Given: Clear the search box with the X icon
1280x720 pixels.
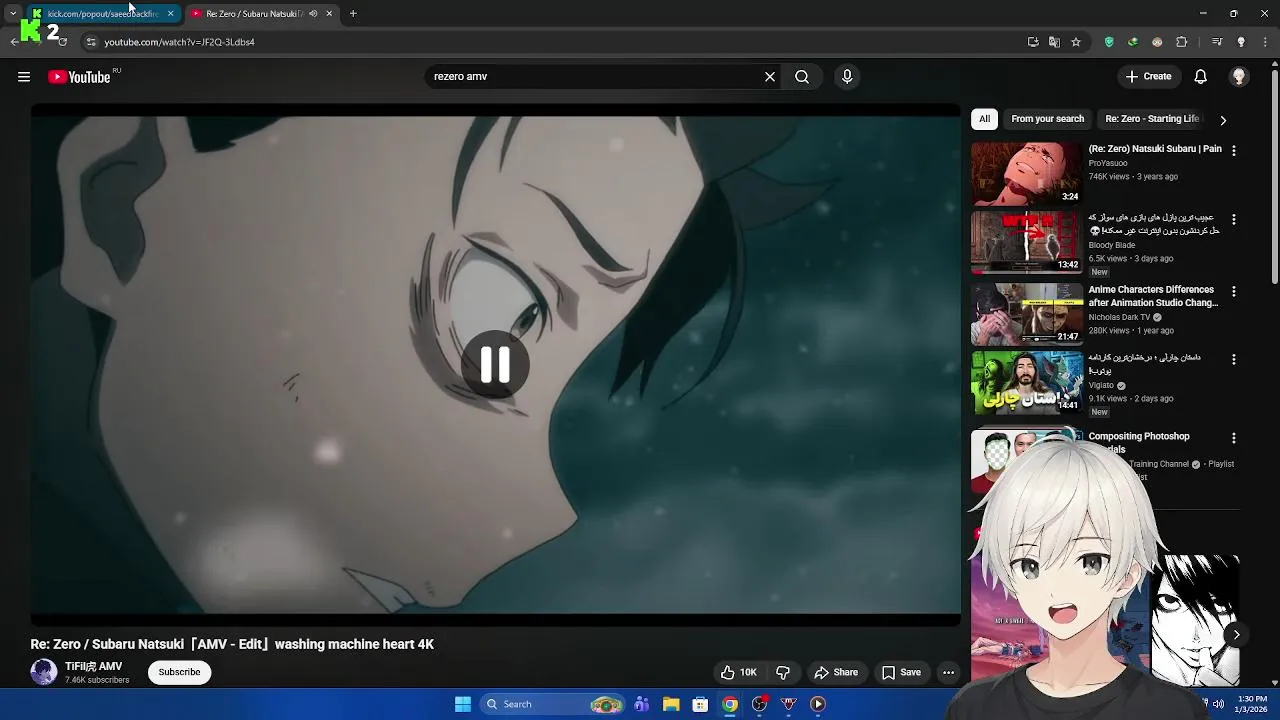Looking at the screenshot, I should point(770,77).
